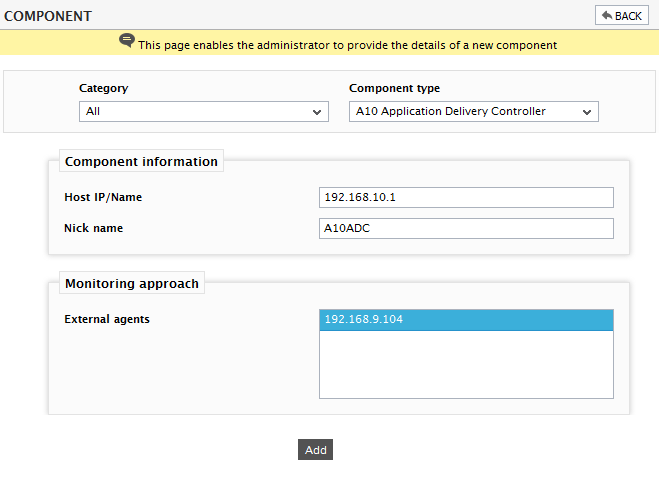Click the Component information section heading
This screenshot has width=659, height=477.
coord(141,161)
